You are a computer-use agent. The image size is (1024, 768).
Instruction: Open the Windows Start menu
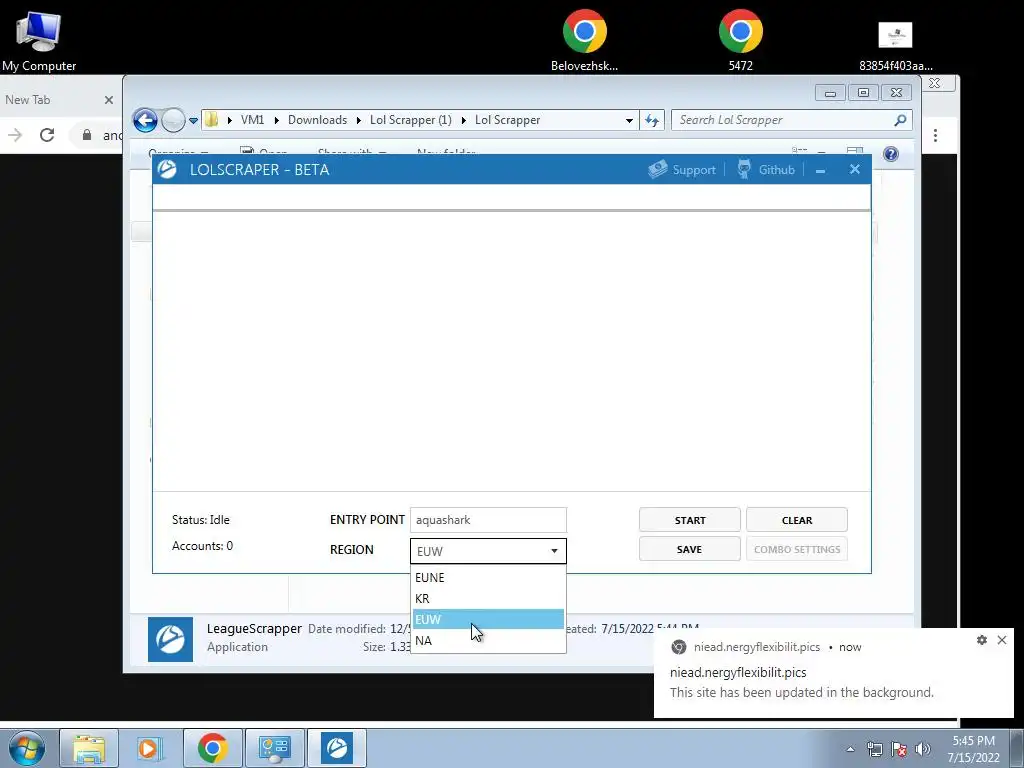pyautogui.click(x=27, y=748)
